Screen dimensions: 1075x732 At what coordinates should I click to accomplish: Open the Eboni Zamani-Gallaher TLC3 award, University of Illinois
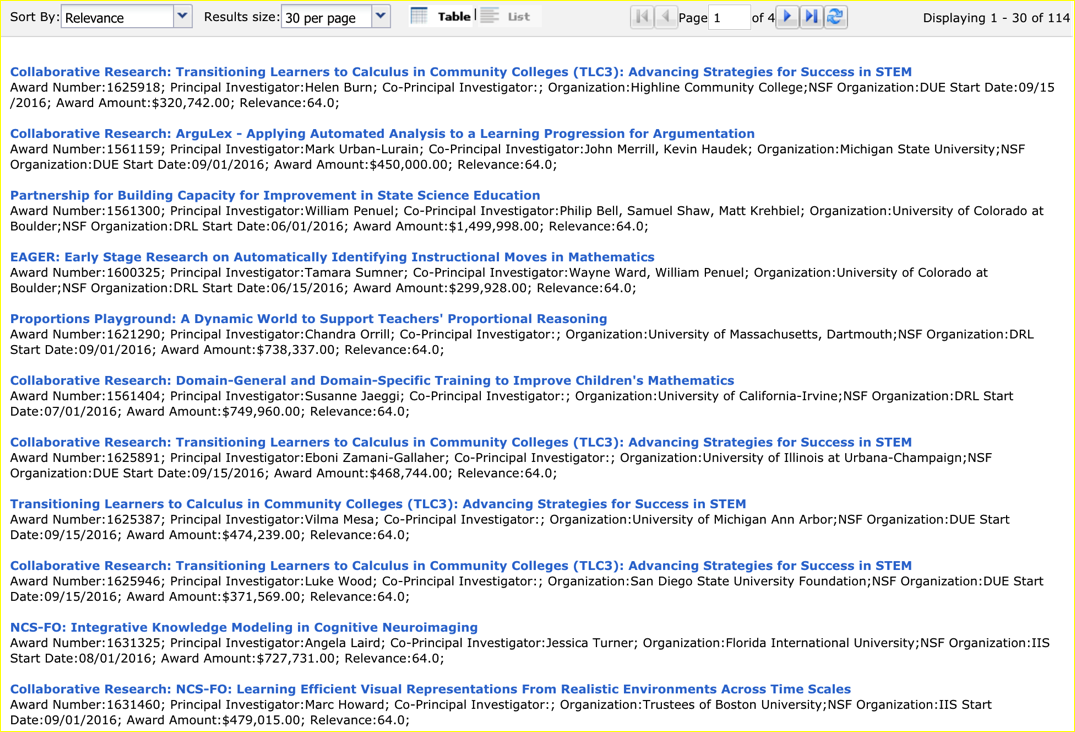coord(461,442)
